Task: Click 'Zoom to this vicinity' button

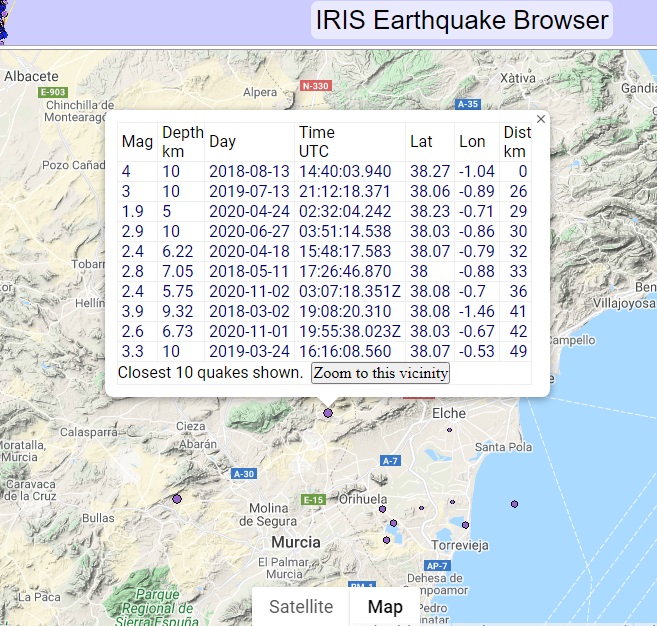Action: (380, 373)
